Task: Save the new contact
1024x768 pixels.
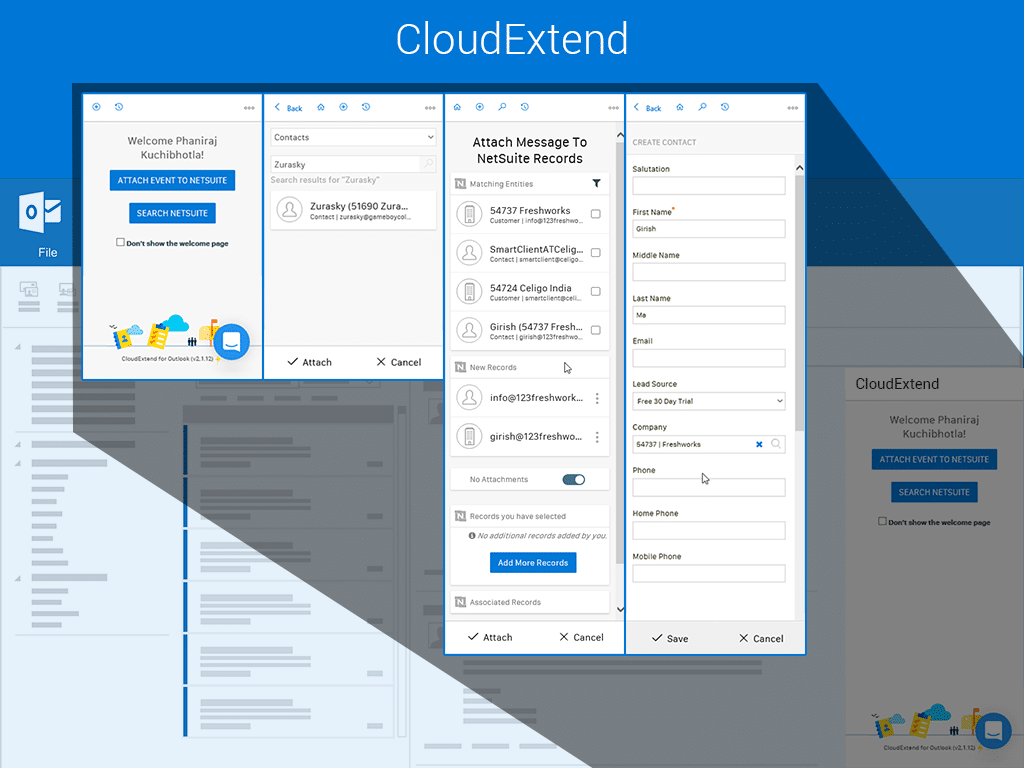Action: tap(669, 638)
